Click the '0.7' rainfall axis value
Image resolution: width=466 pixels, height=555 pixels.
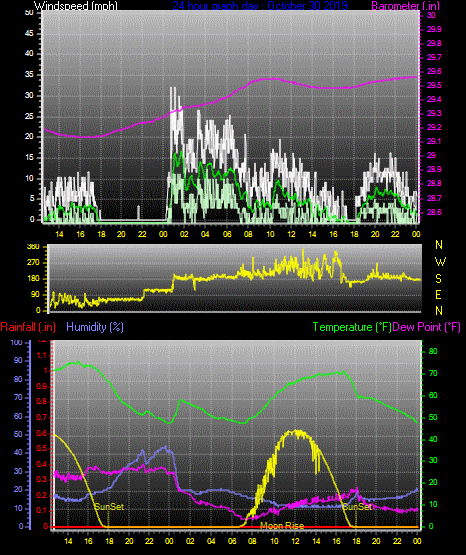click(x=42, y=417)
